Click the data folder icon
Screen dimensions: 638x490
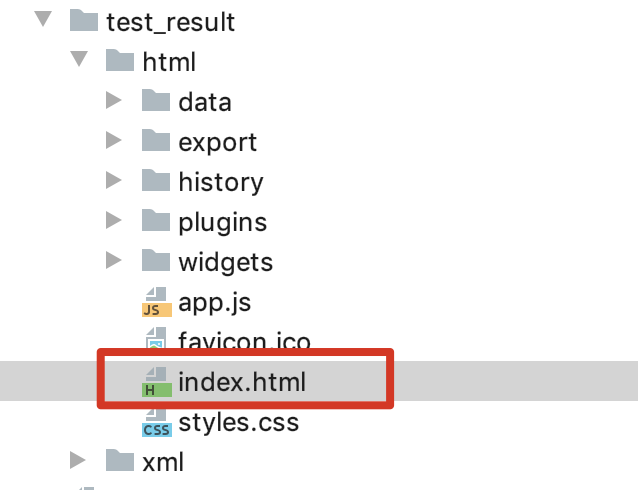click(156, 101)
